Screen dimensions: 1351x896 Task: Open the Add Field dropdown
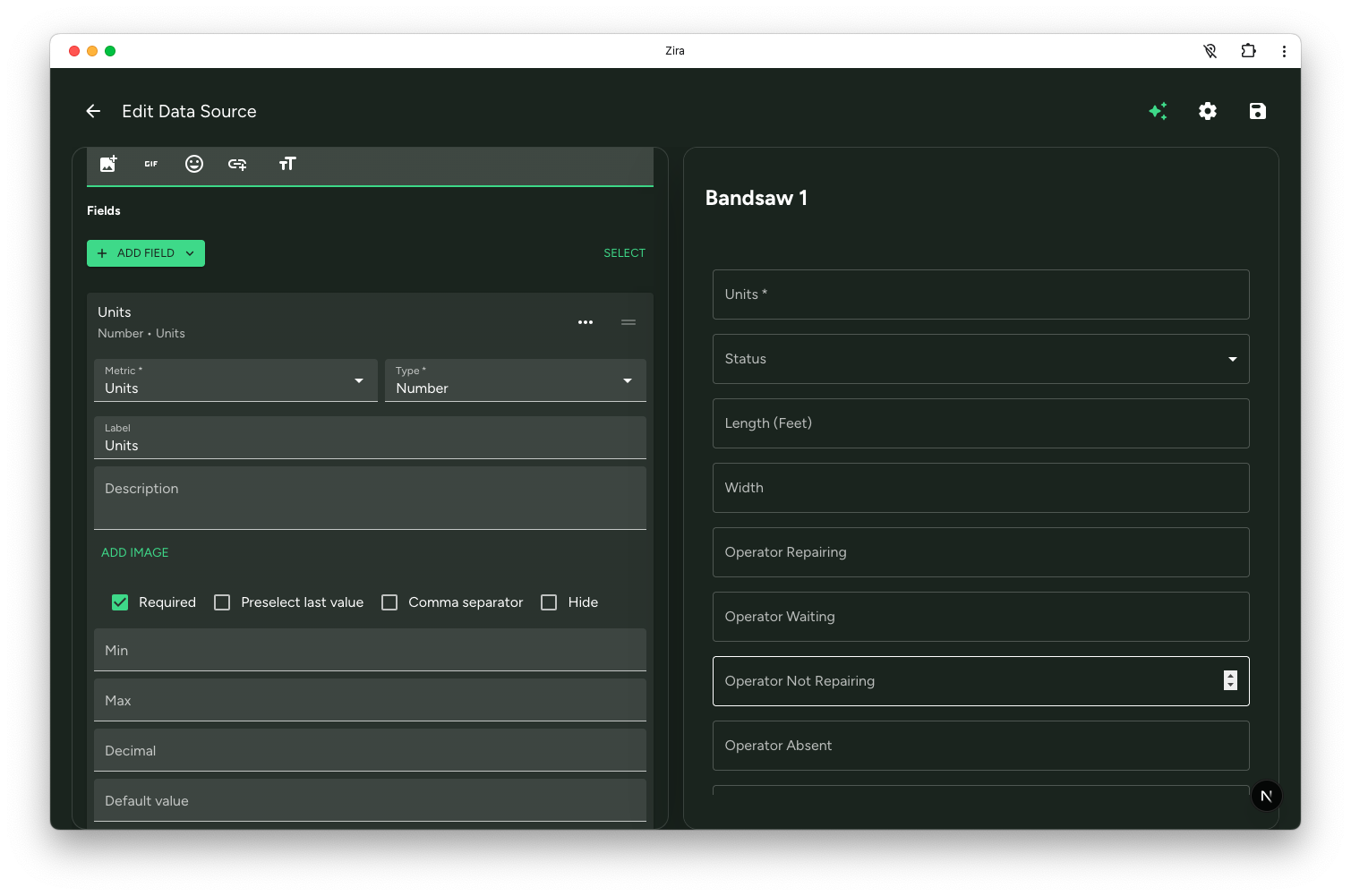(146, 253)
